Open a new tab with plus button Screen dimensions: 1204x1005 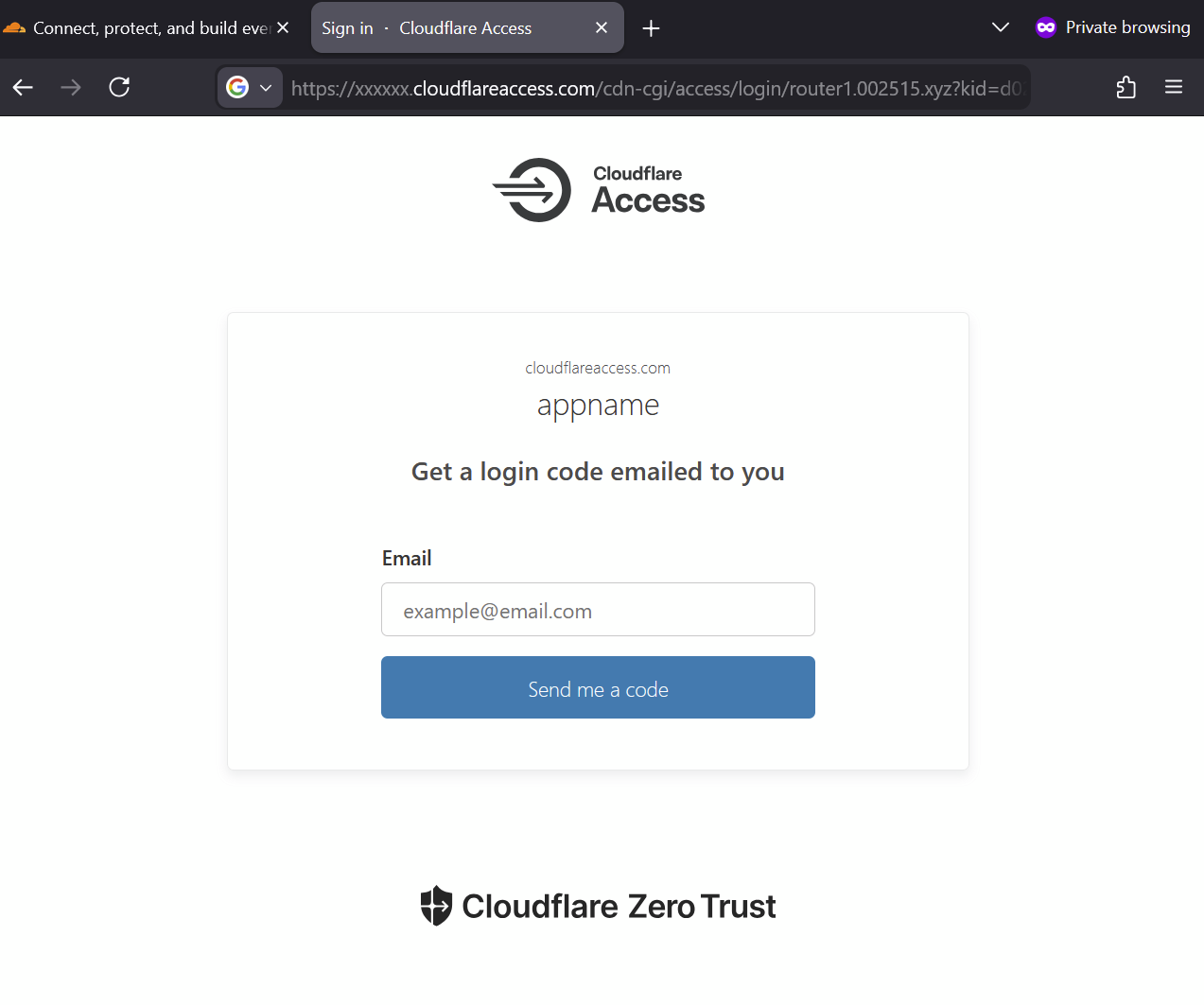651,28
